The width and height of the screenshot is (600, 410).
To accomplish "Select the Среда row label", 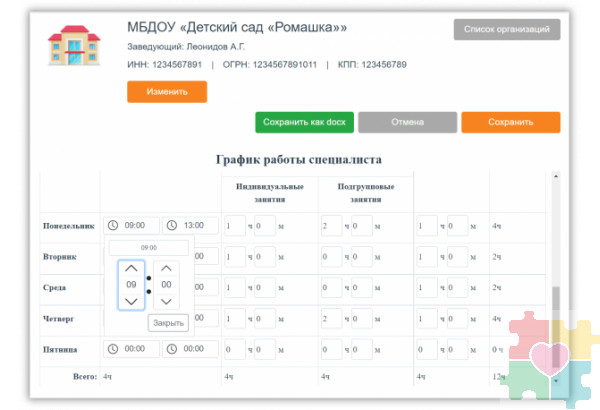I will point(54,288).
